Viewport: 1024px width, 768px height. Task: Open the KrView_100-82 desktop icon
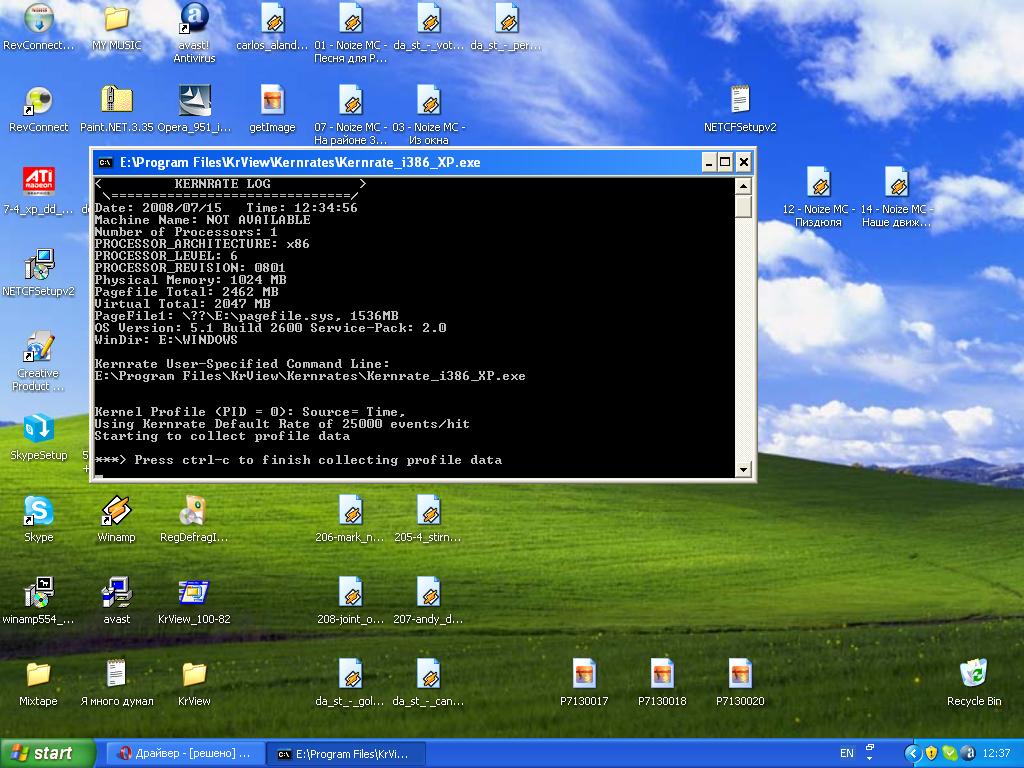point(194,594)
